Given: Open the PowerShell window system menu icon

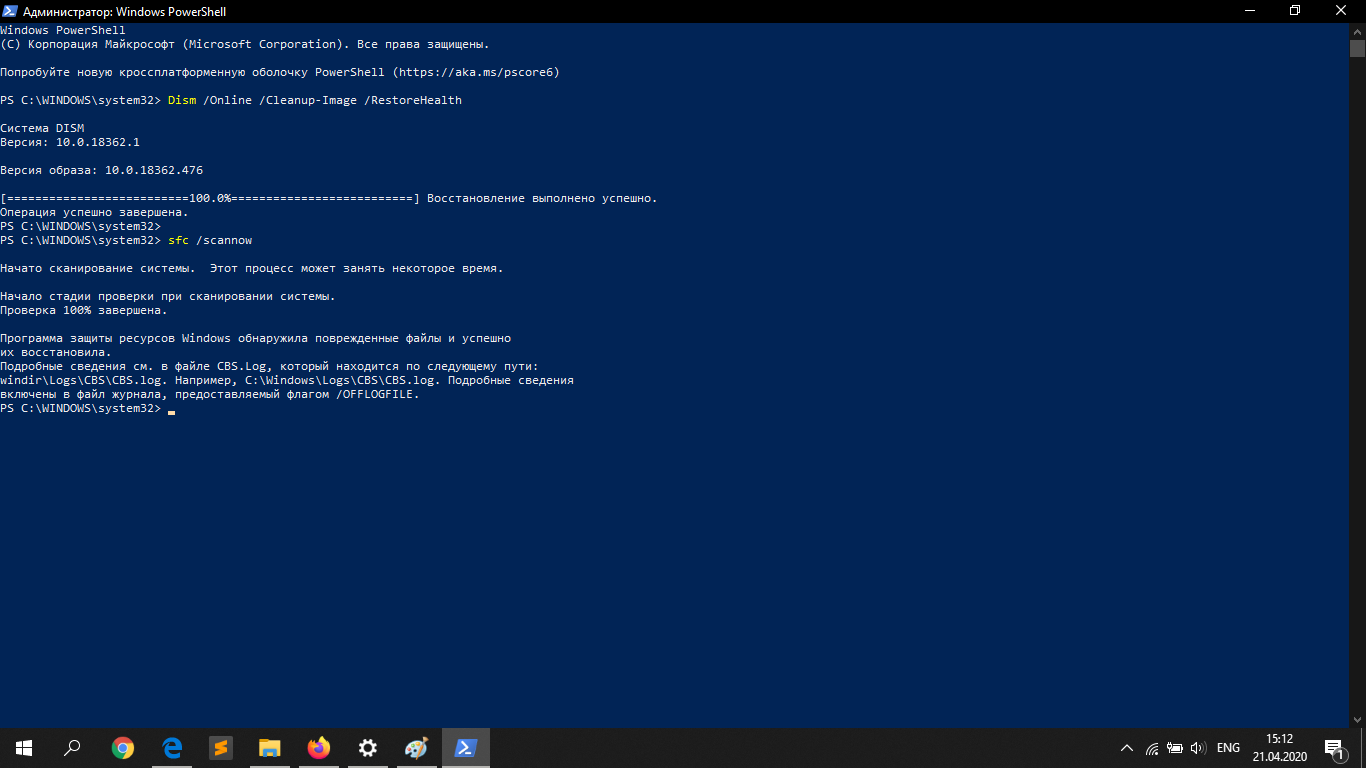Looking at the screenshot, I should (10, 11).
